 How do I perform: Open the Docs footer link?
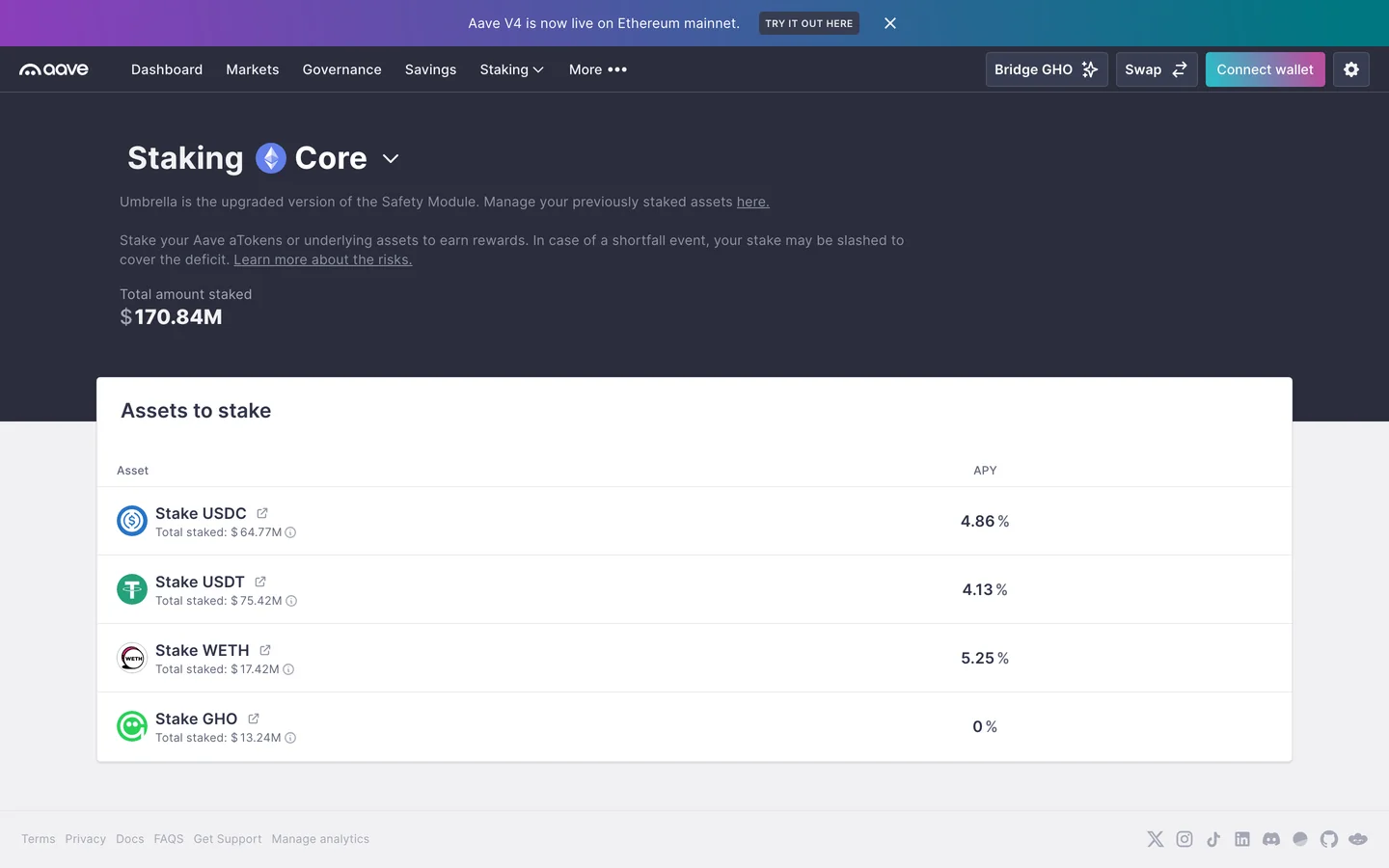130,839
